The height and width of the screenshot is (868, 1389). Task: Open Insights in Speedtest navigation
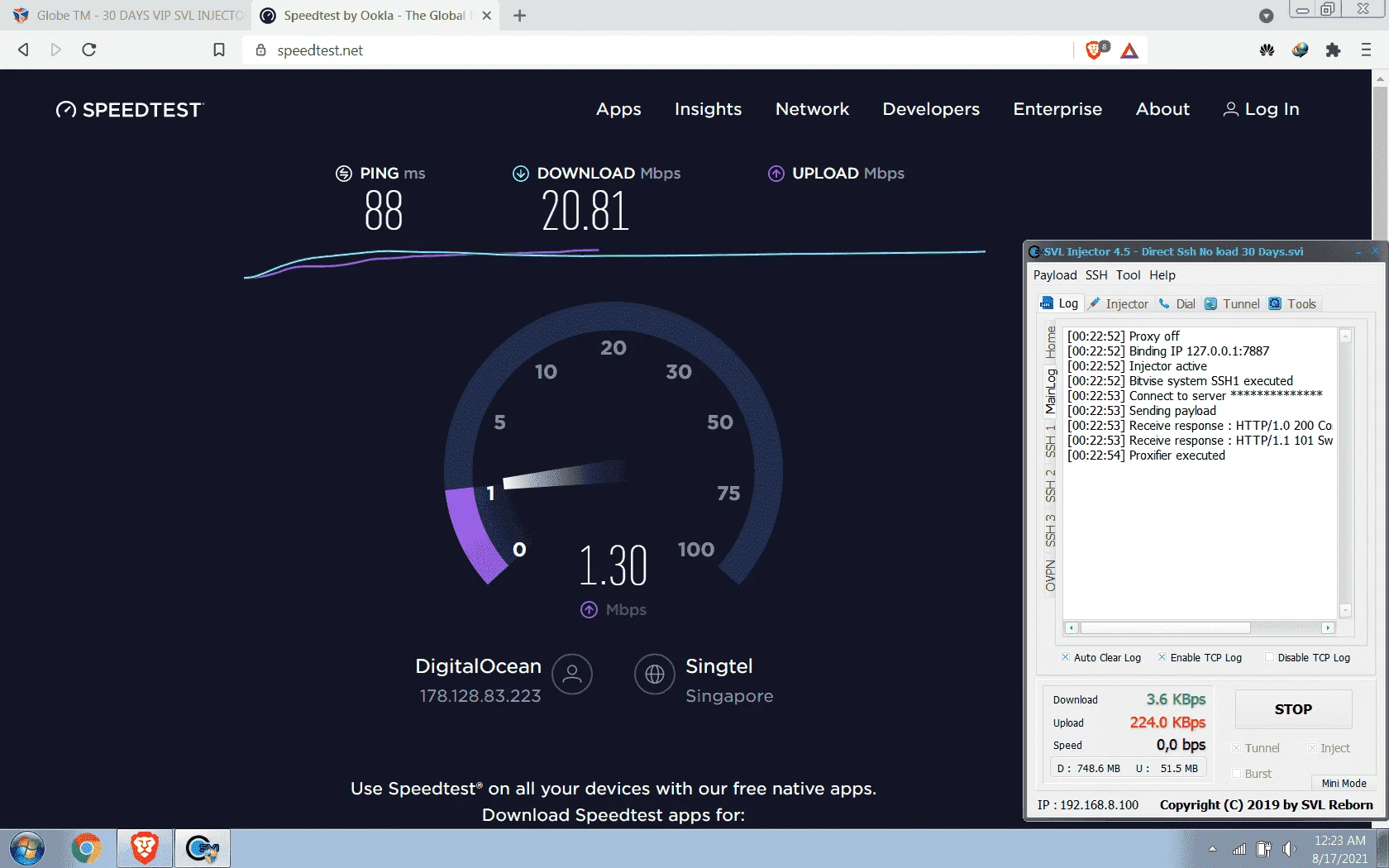click(x=708, y=109)
